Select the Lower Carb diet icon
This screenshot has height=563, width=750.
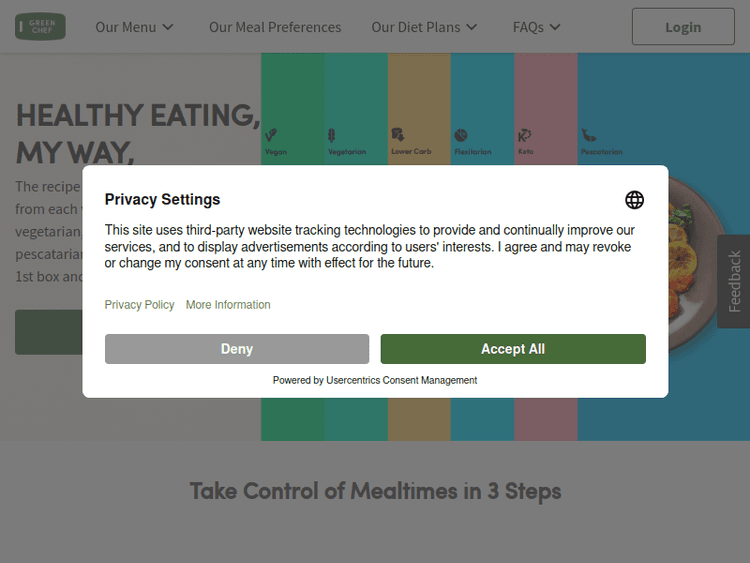(397, 134)
